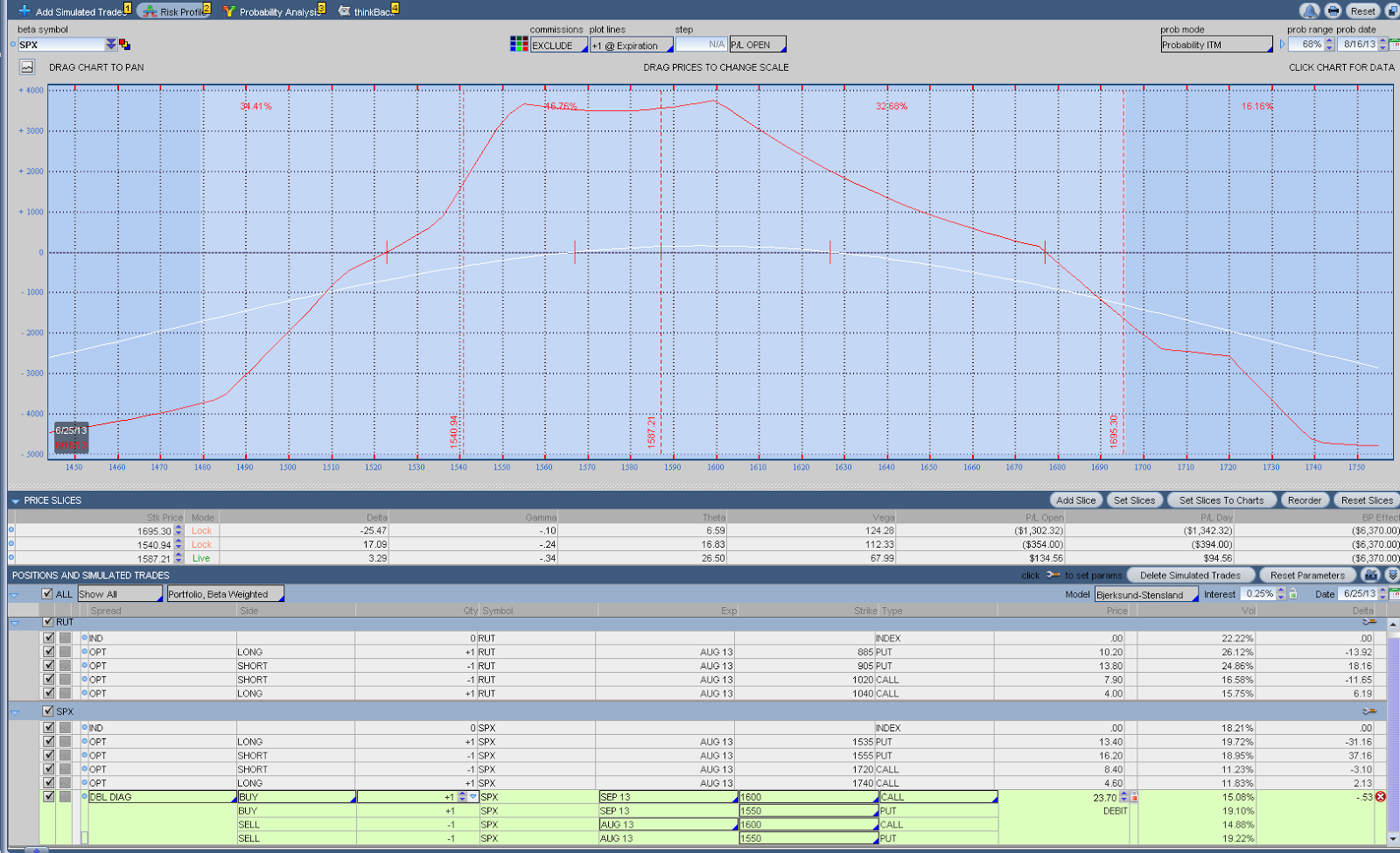This screenshot has width=1400, height=853.
Task: Switch to the Risk Profile tab
Action: (x=176, y=11)
